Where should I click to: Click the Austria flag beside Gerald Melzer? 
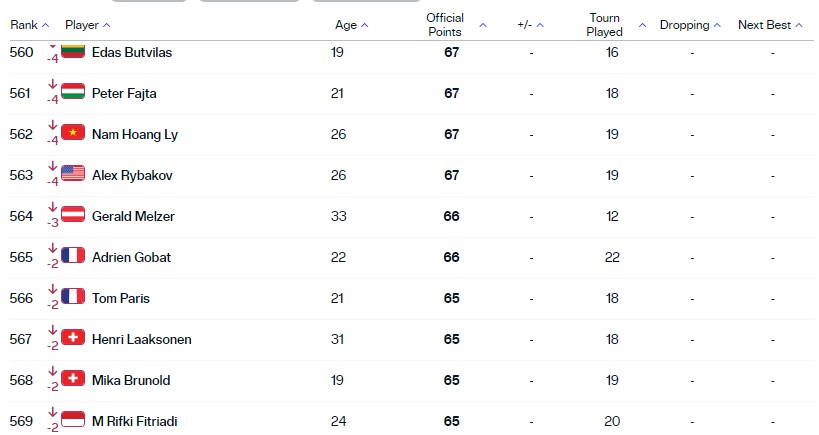[73, 214]
